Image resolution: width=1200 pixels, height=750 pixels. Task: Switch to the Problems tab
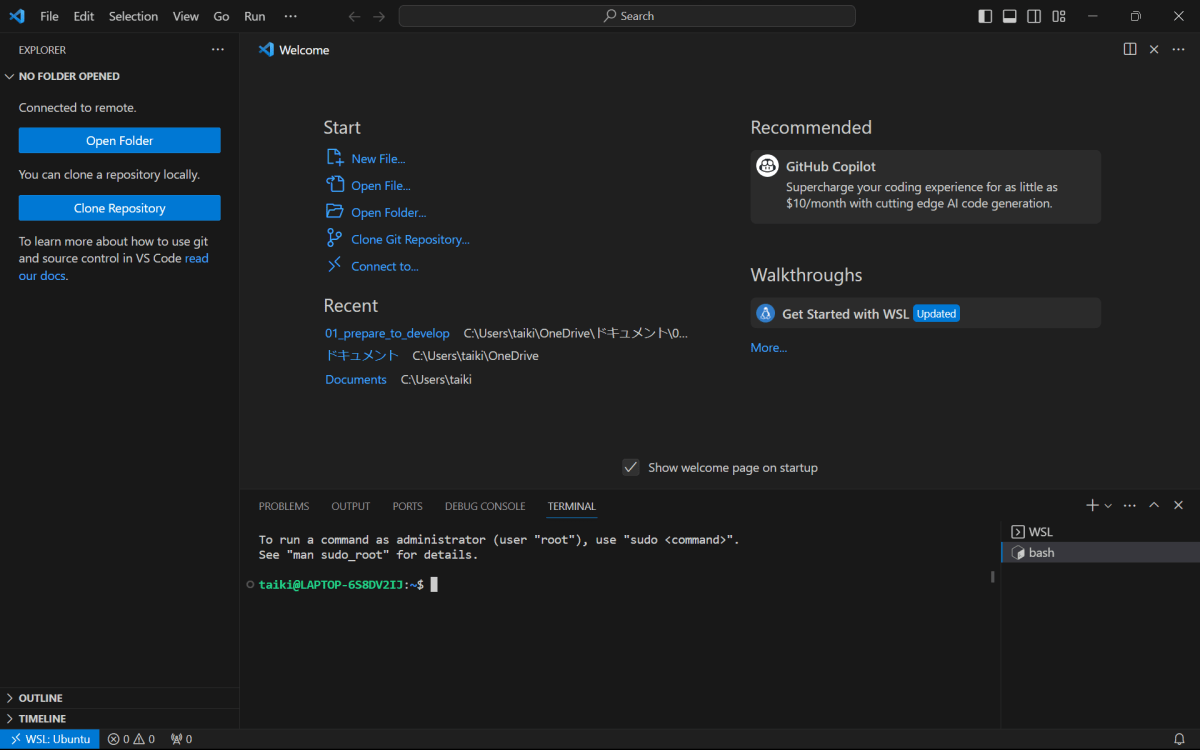coord(284,506)
